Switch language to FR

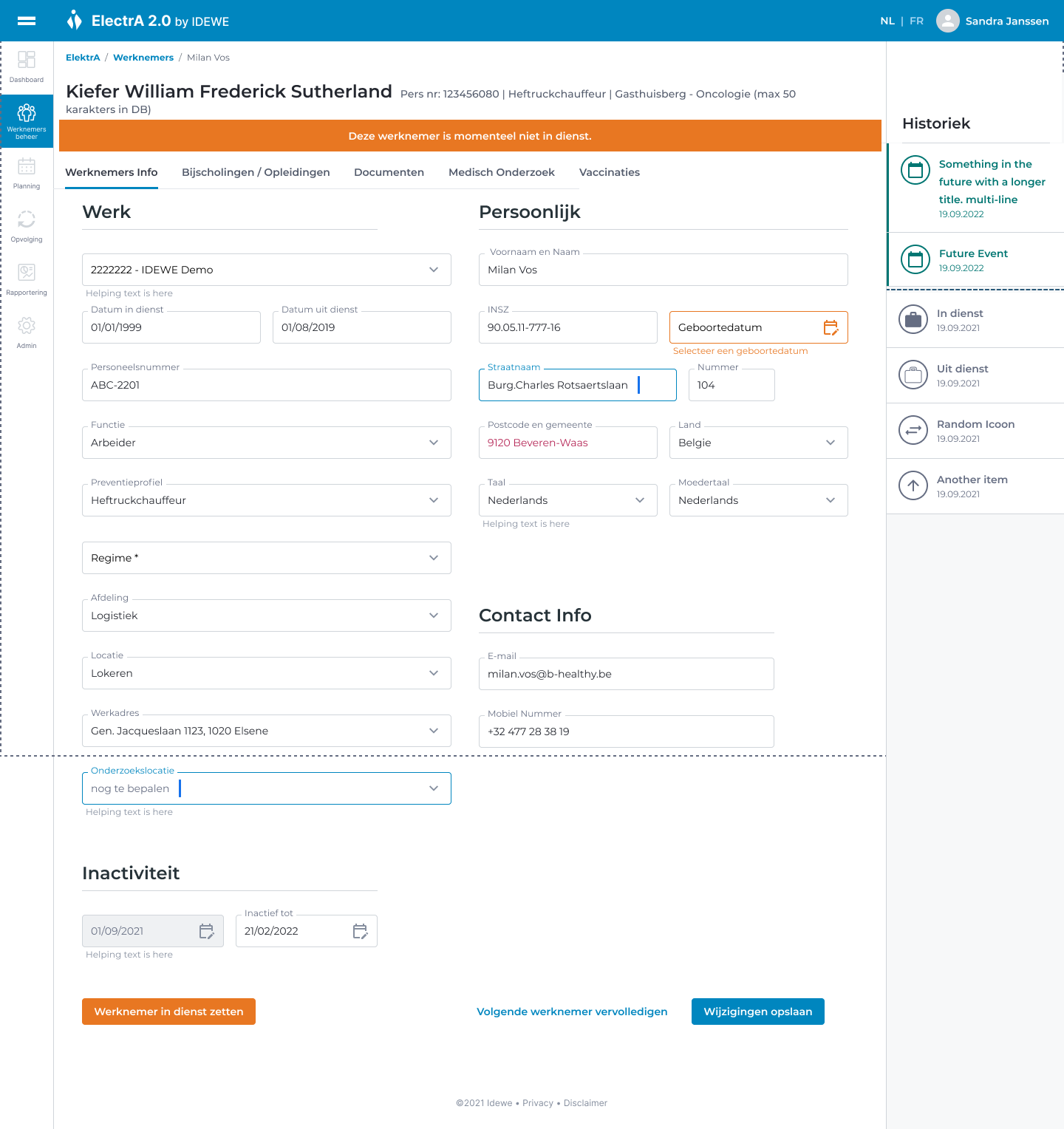point(916,21)
